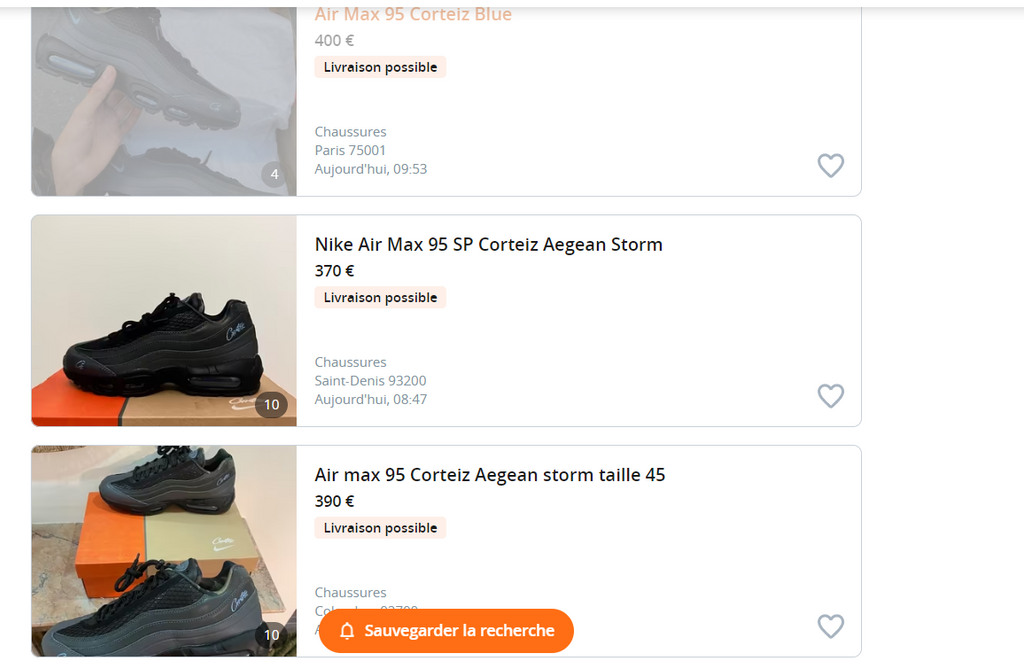Click the 370 € price
This screenshot has height=669, width=1024.
(334, 271)
